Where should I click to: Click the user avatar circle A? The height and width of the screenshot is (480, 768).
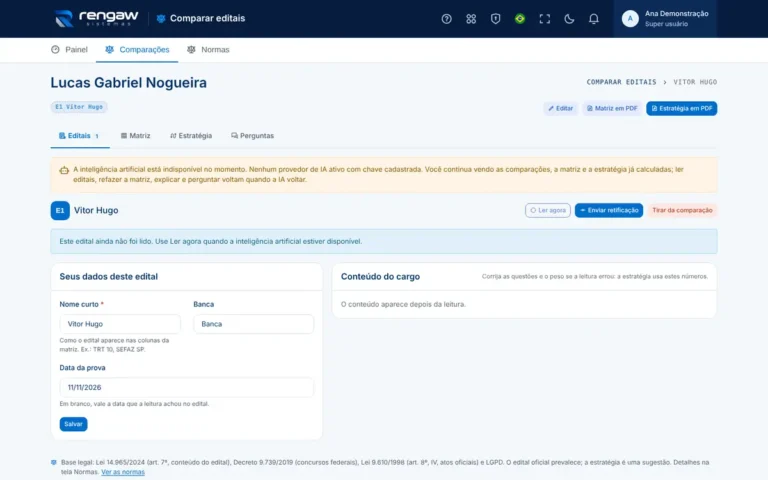[x=630, y=19]
